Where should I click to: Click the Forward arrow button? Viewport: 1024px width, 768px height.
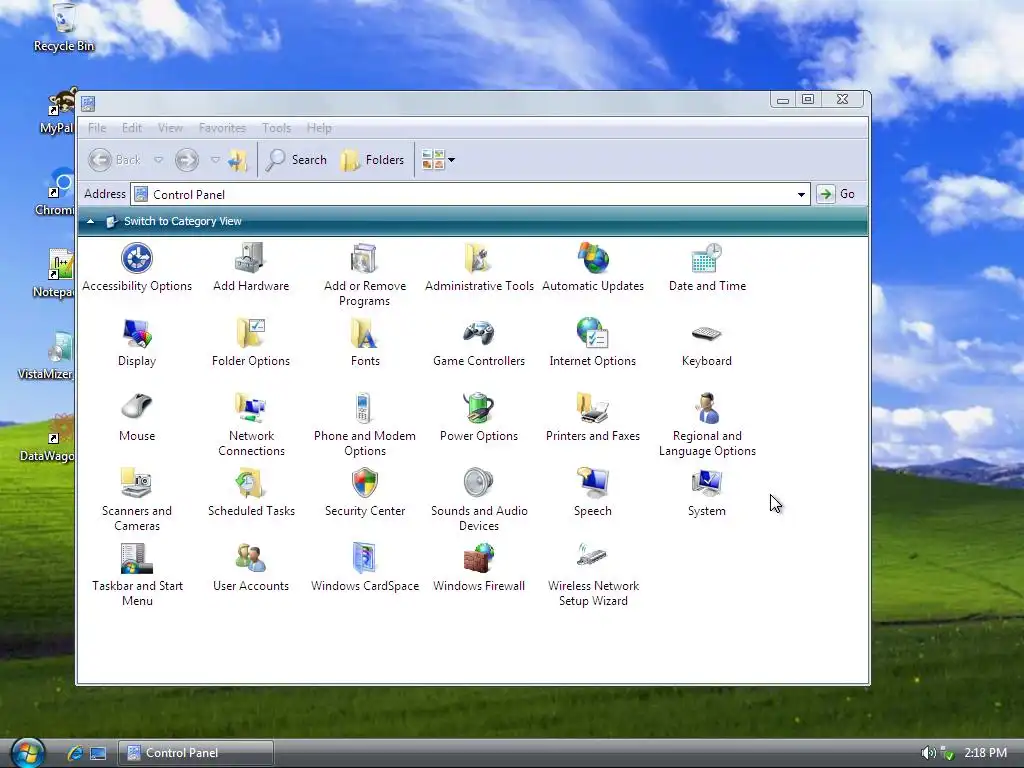(x=187, y=159)
